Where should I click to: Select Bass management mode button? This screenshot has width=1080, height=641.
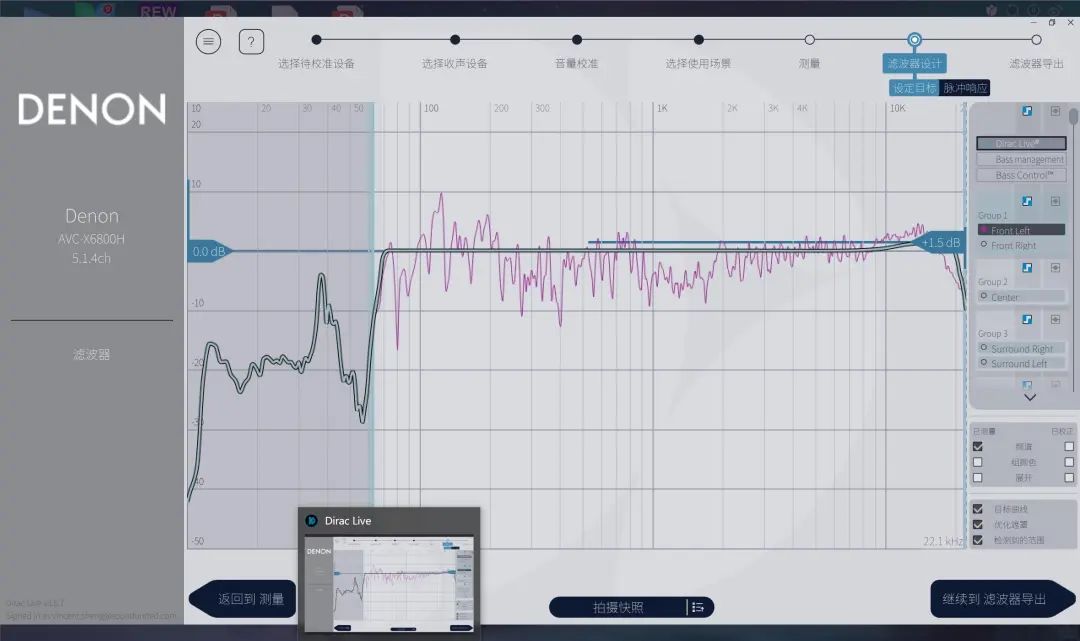[x=1021, y=159]
